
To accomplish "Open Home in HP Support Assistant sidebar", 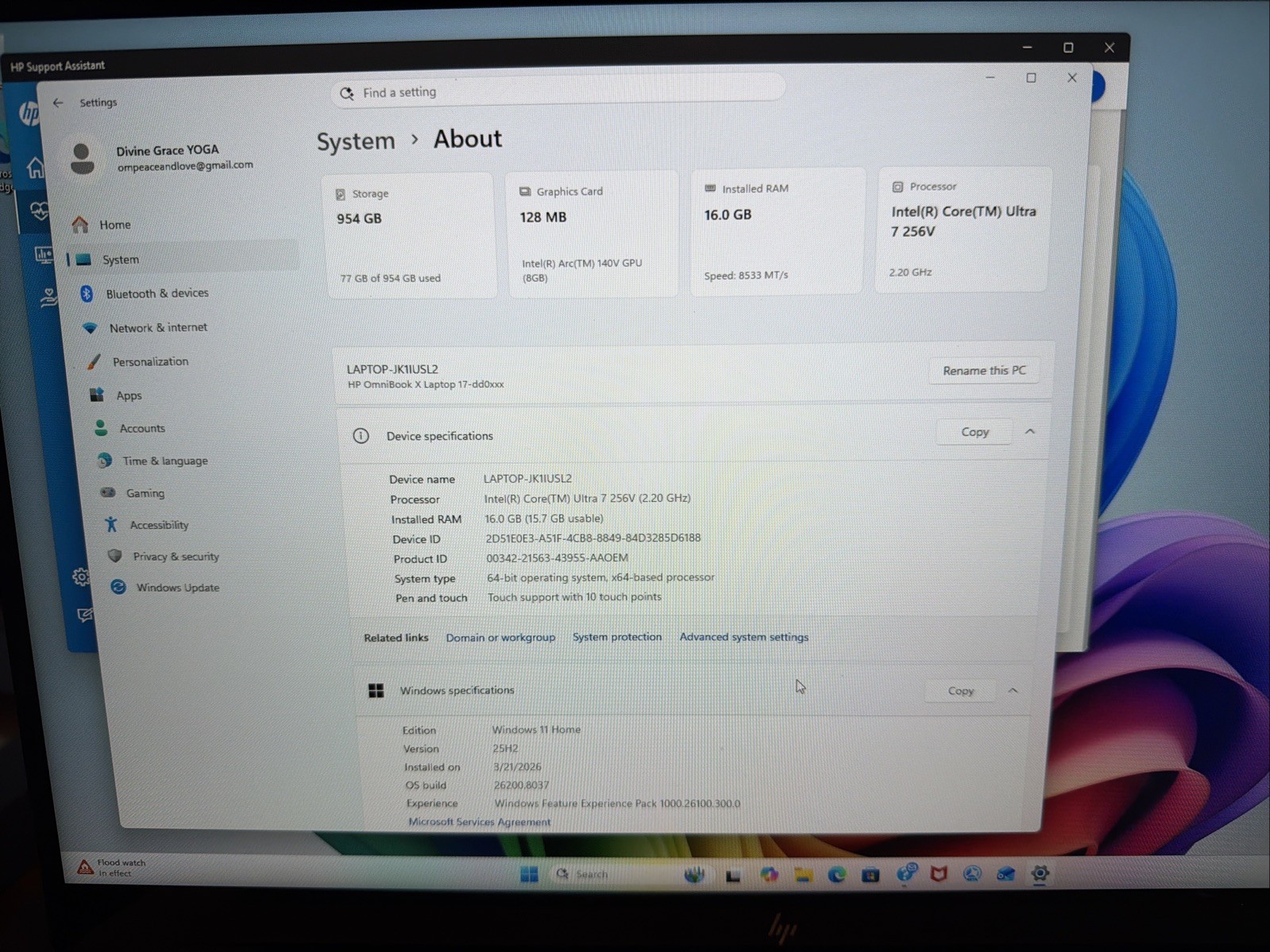I will pos(35,168).
